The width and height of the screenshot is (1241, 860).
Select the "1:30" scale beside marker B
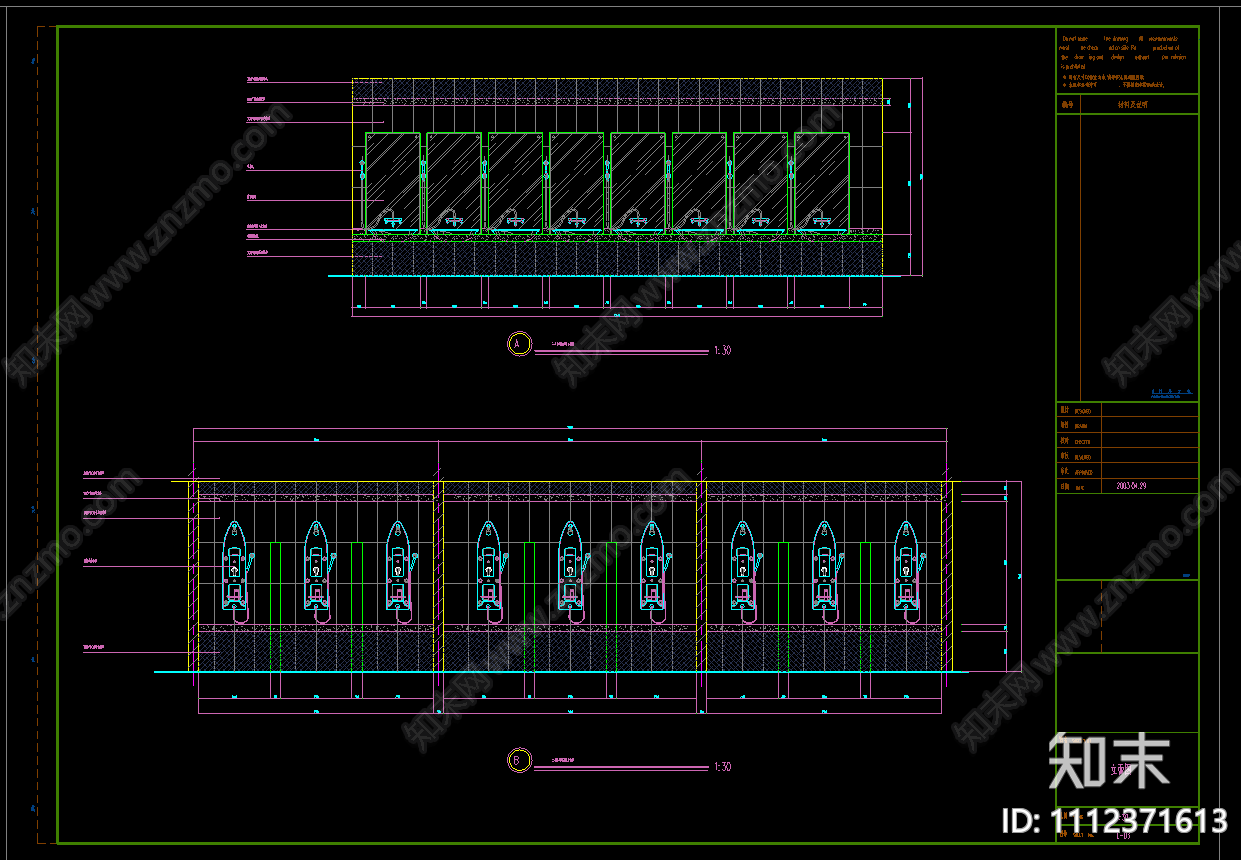pyautogui.click(x=722, y=767)
